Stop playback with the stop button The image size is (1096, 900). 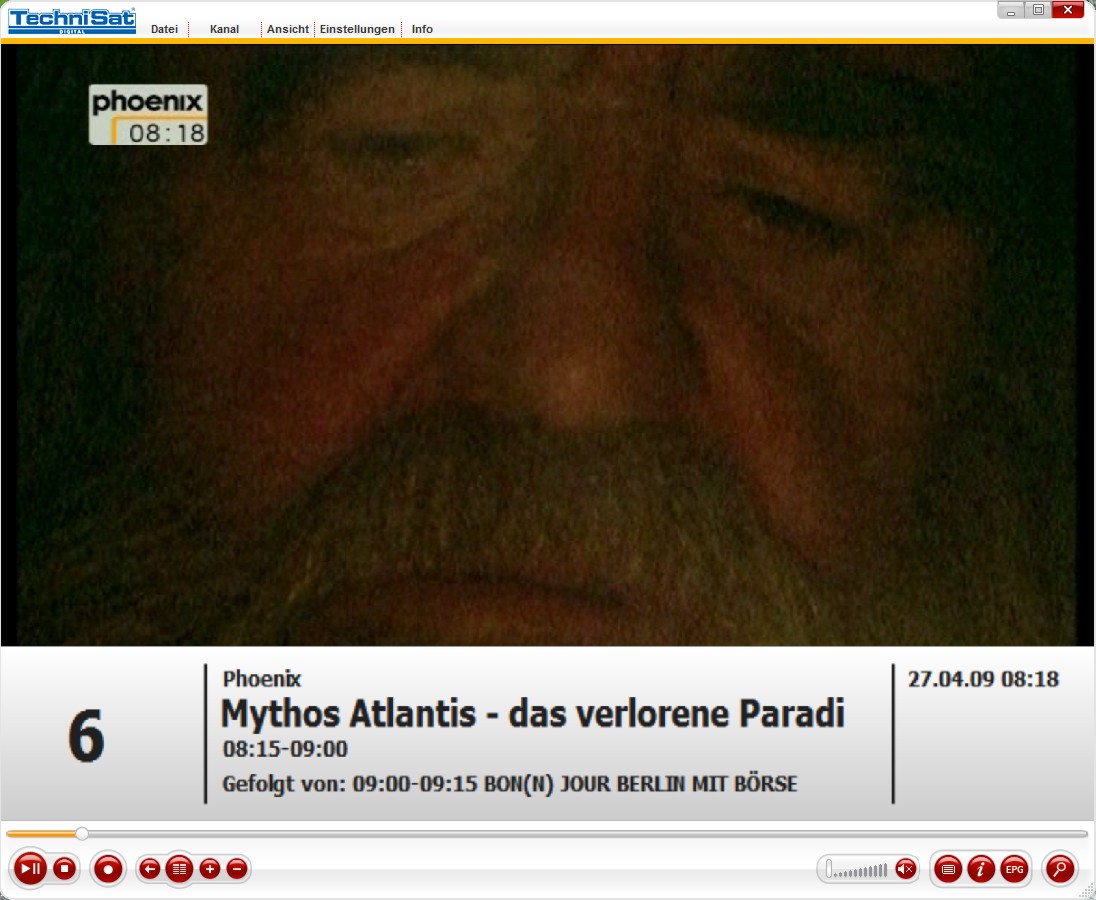[65, 869]
